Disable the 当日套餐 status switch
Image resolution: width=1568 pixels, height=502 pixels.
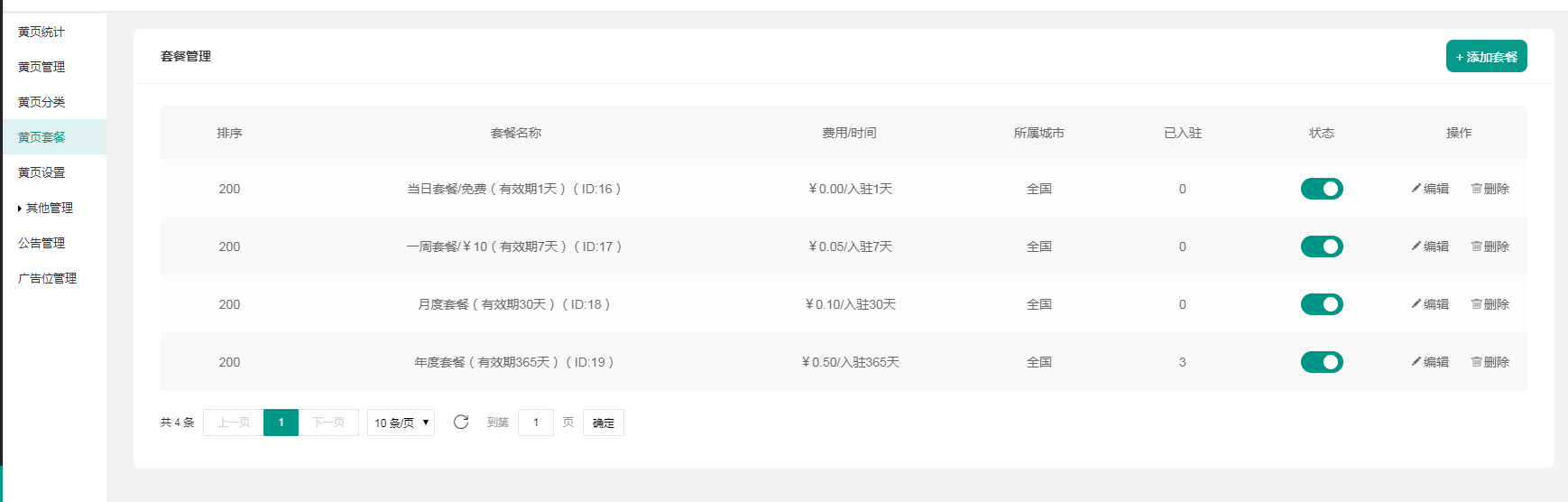coord(1322,189)
